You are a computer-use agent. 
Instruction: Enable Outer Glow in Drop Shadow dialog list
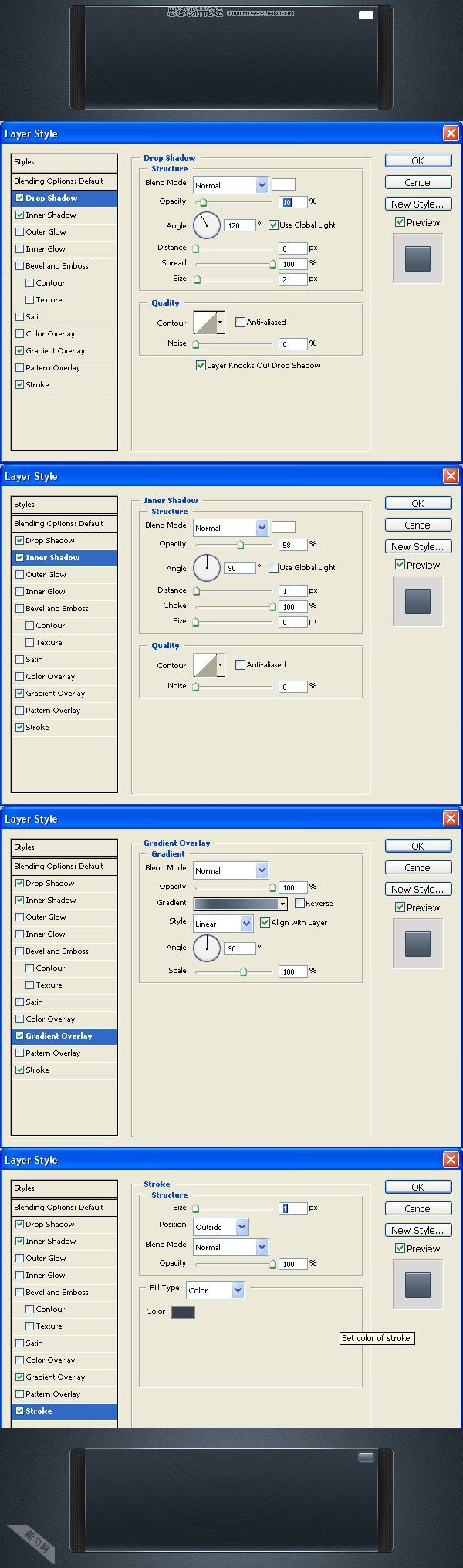(20, 231)
